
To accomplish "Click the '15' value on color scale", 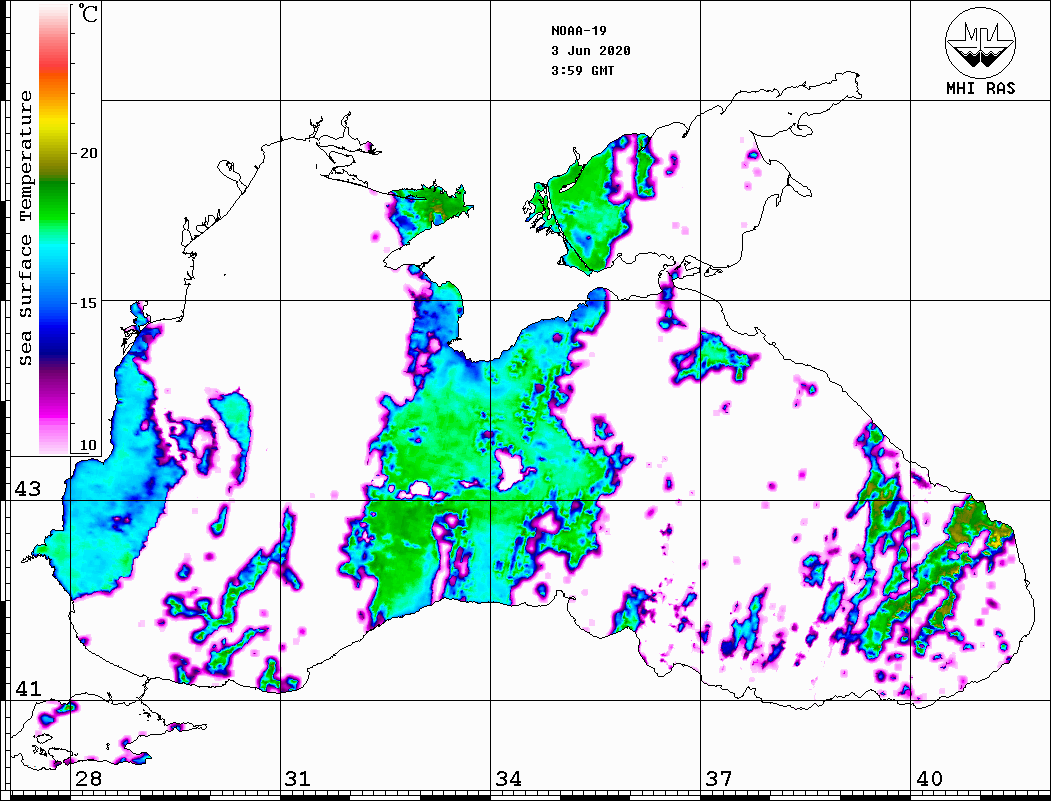I will pos(88,303).
